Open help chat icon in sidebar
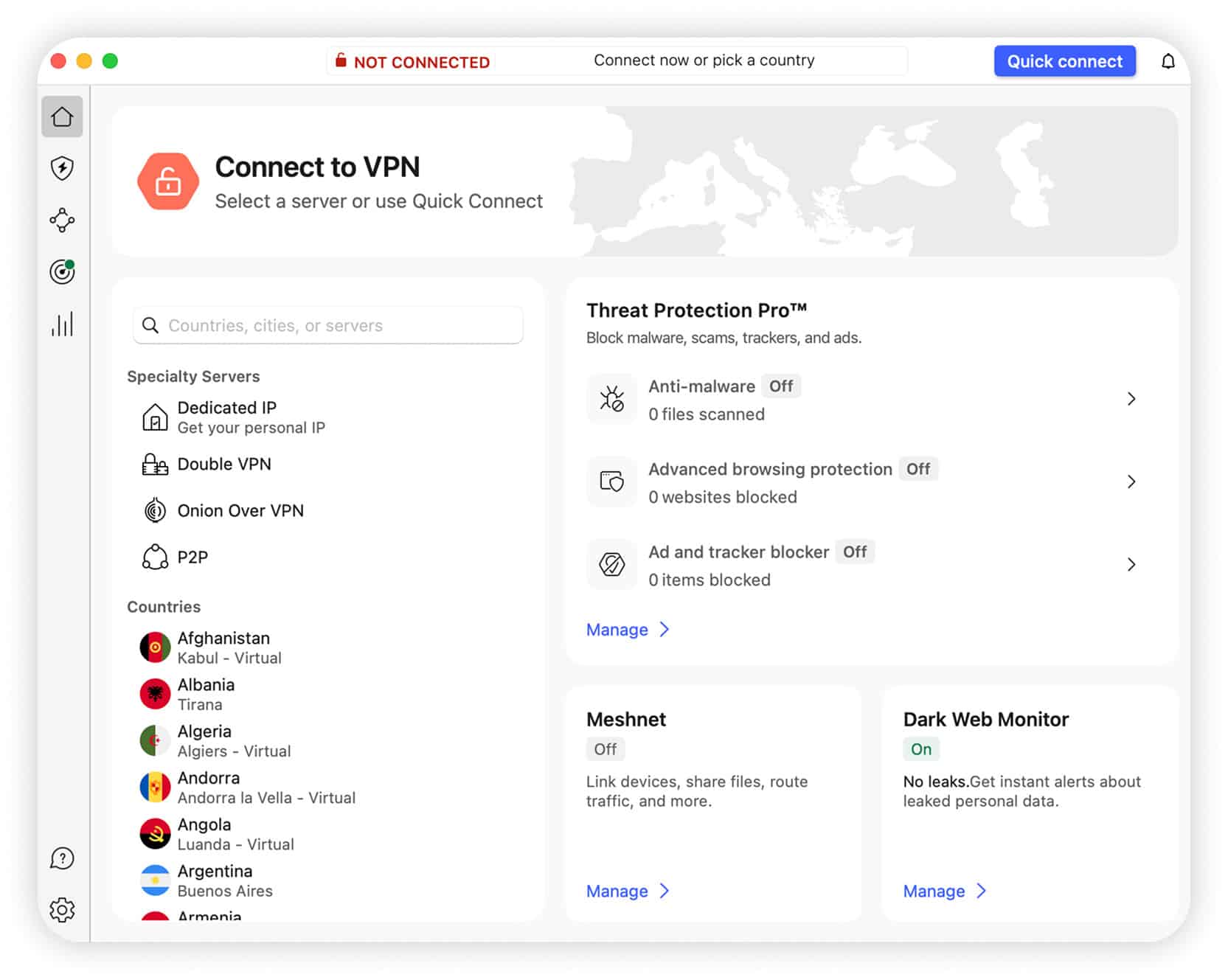 [62, 858]
